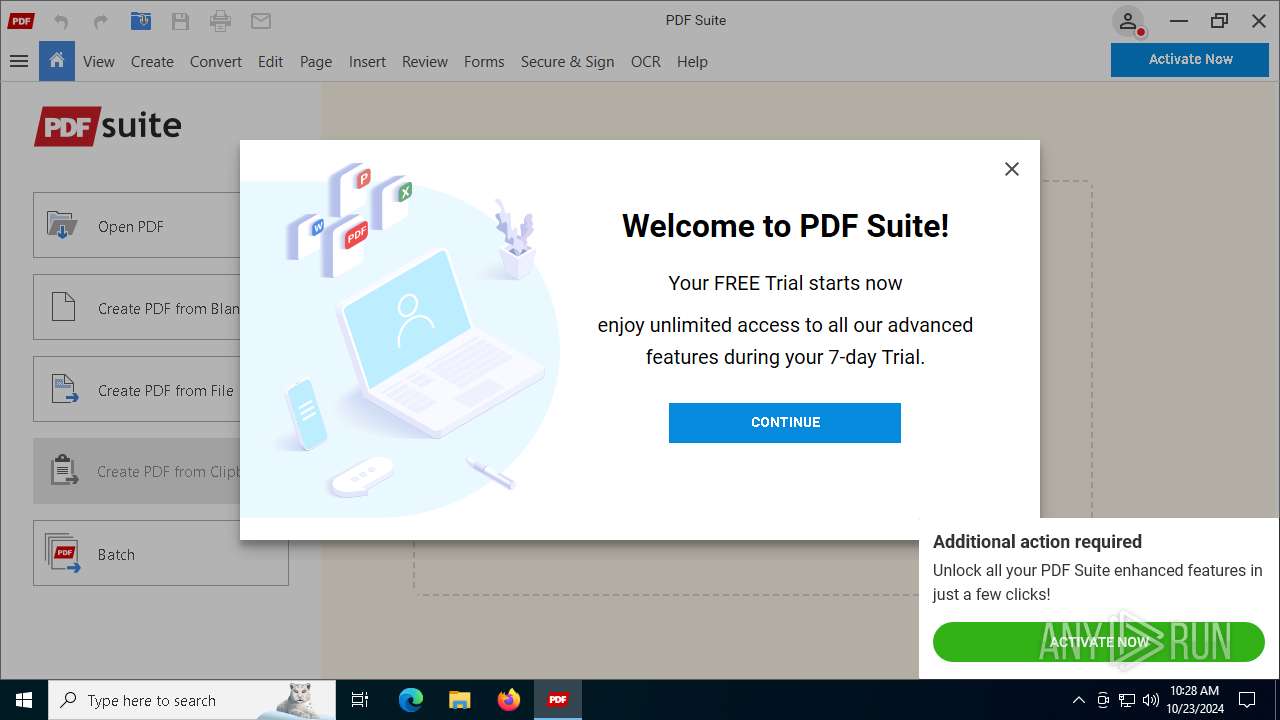Click the save disk icon
The width and height of the screenshot is (1280, 720).
coord(180,21)
